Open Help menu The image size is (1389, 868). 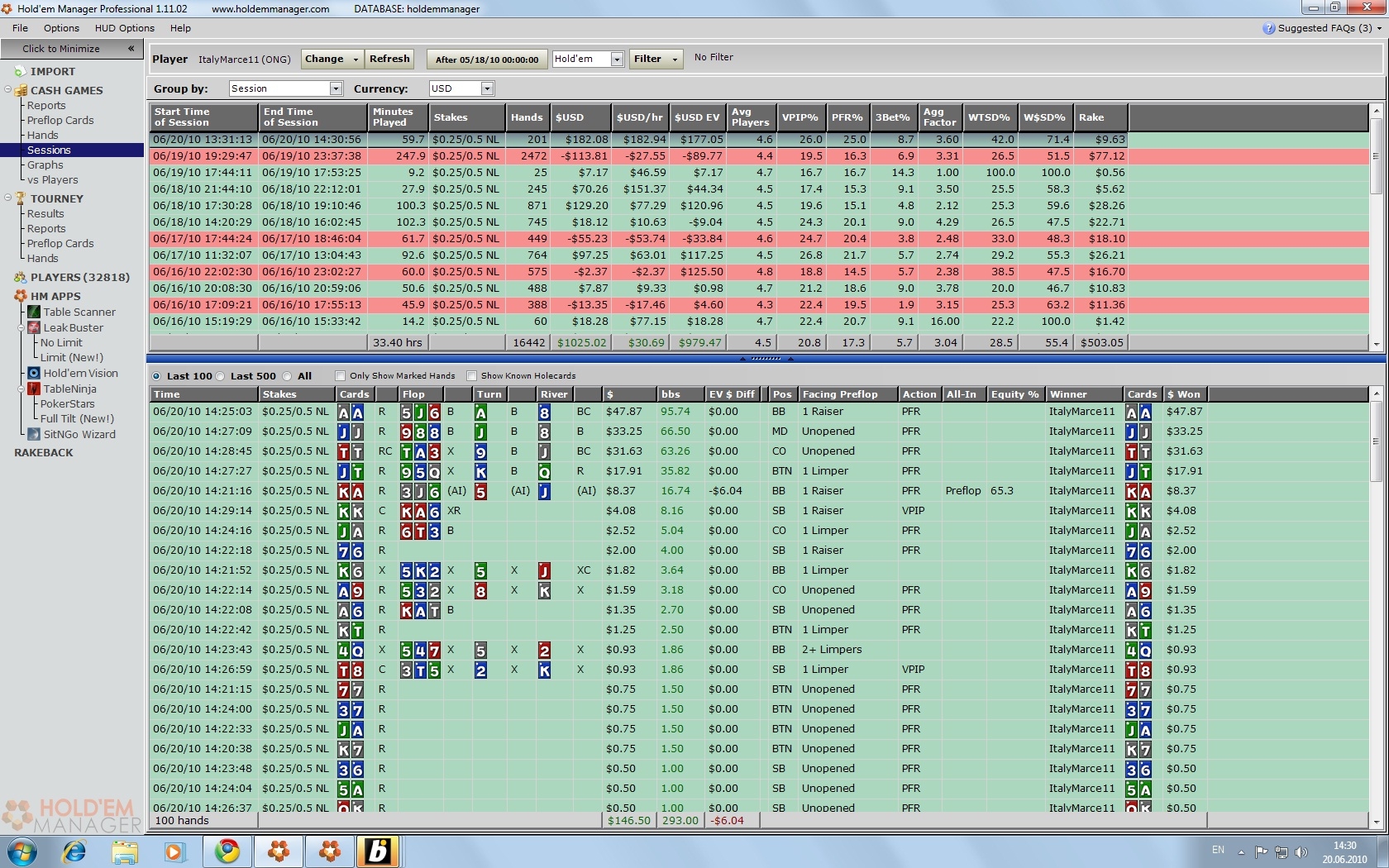click(180, 28)
